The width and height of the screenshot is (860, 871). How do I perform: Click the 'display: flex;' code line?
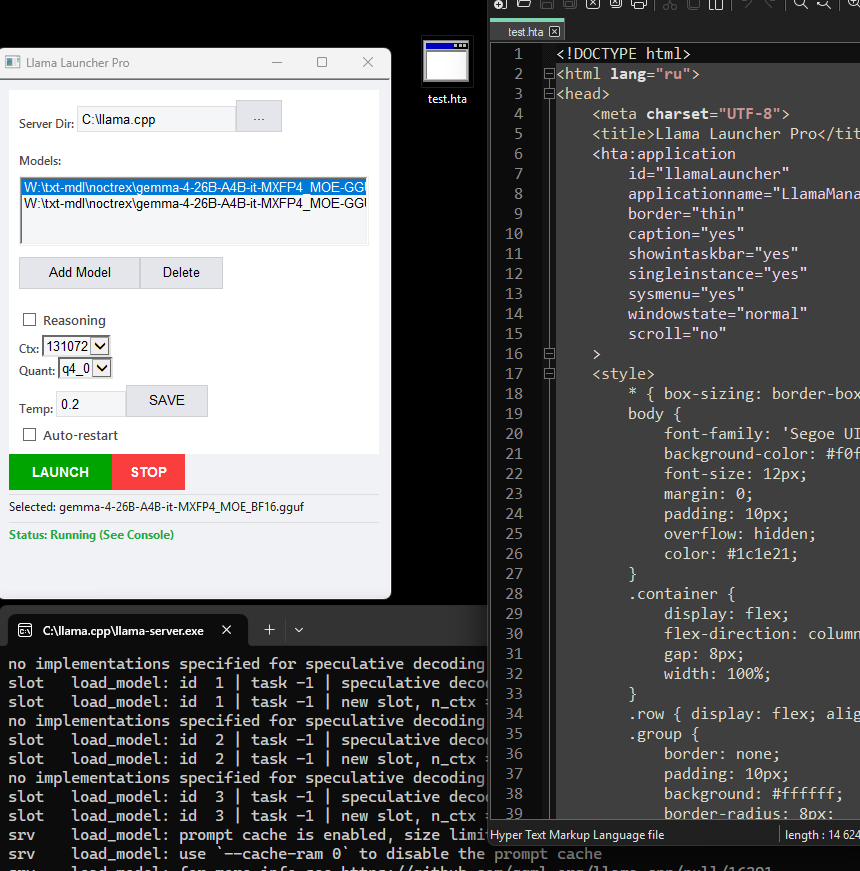726,613
